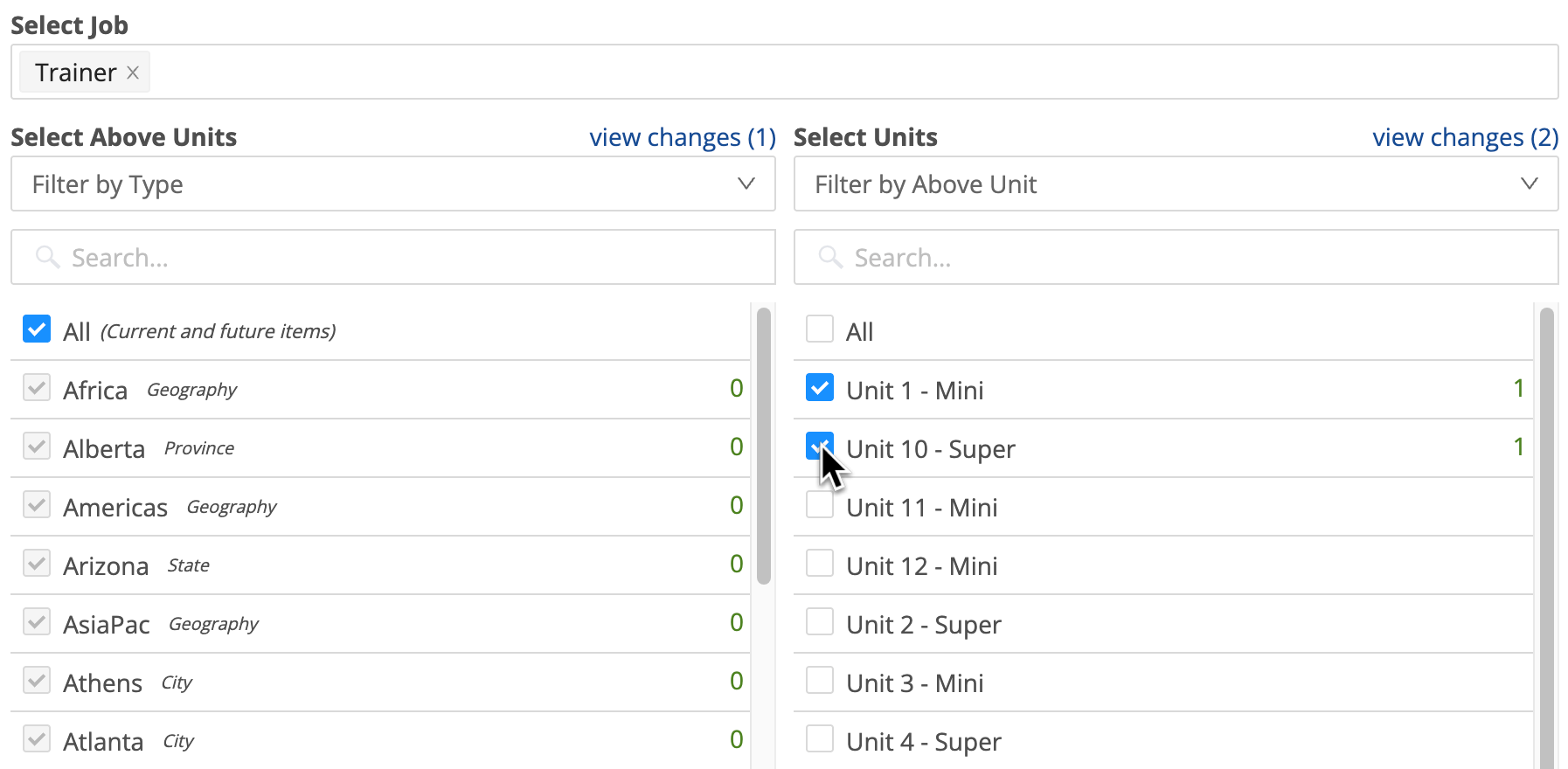Open view changes (2) link
The width and height of the screenshot is (1568, 769).
pos(1466,137)
